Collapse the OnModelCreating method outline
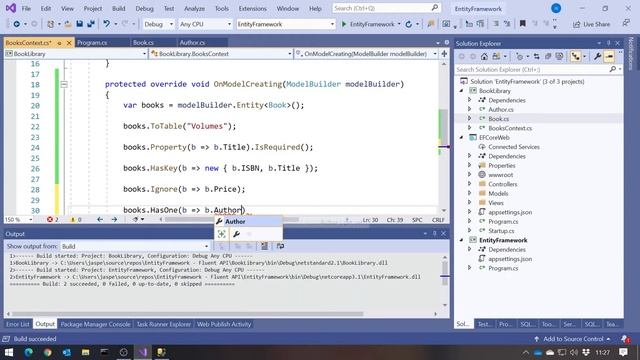Screen dimensions: 640x360 (x=64, y=84)
